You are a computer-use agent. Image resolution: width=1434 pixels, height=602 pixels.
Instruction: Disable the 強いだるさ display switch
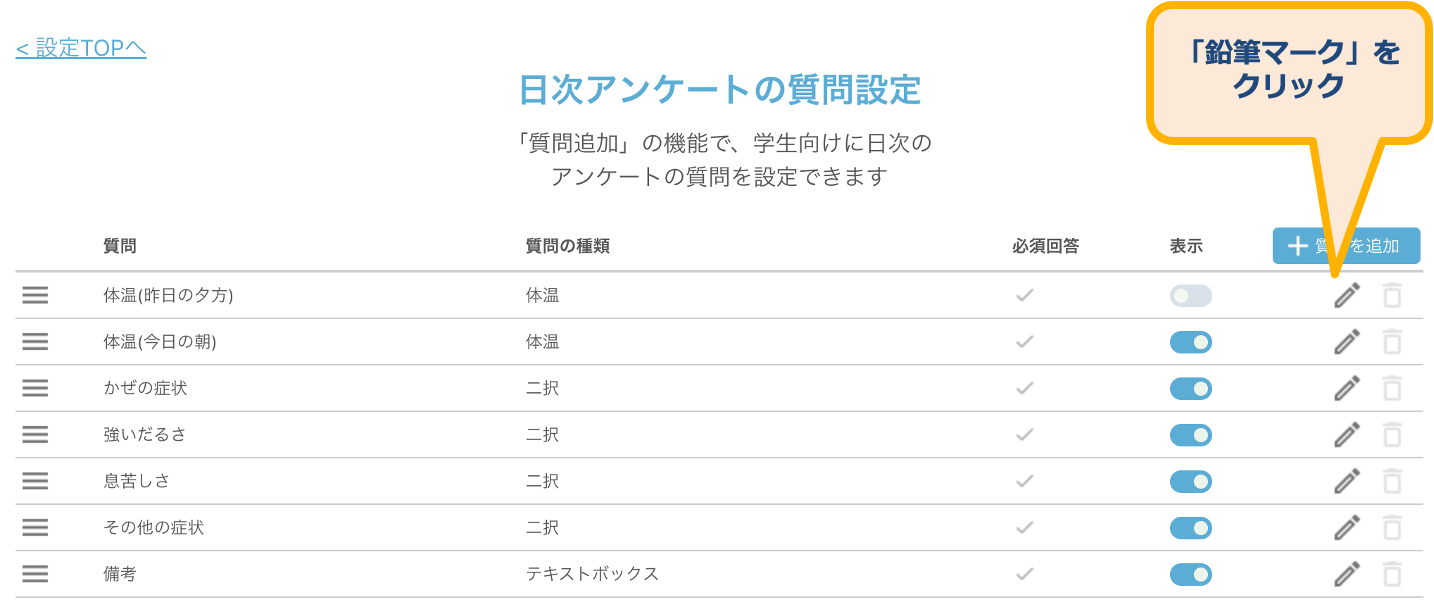tap(1190, 435)
